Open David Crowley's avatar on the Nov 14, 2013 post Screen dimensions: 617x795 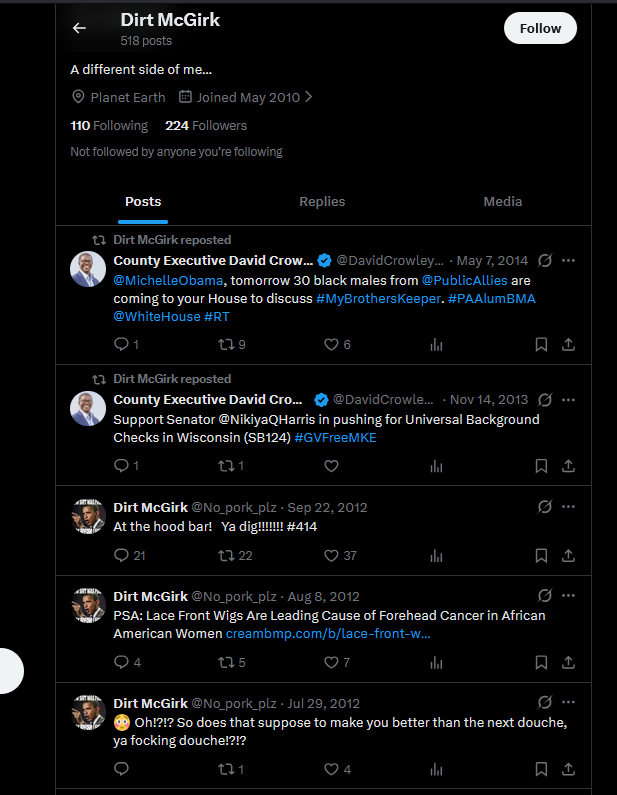click(x=88, y=408)
